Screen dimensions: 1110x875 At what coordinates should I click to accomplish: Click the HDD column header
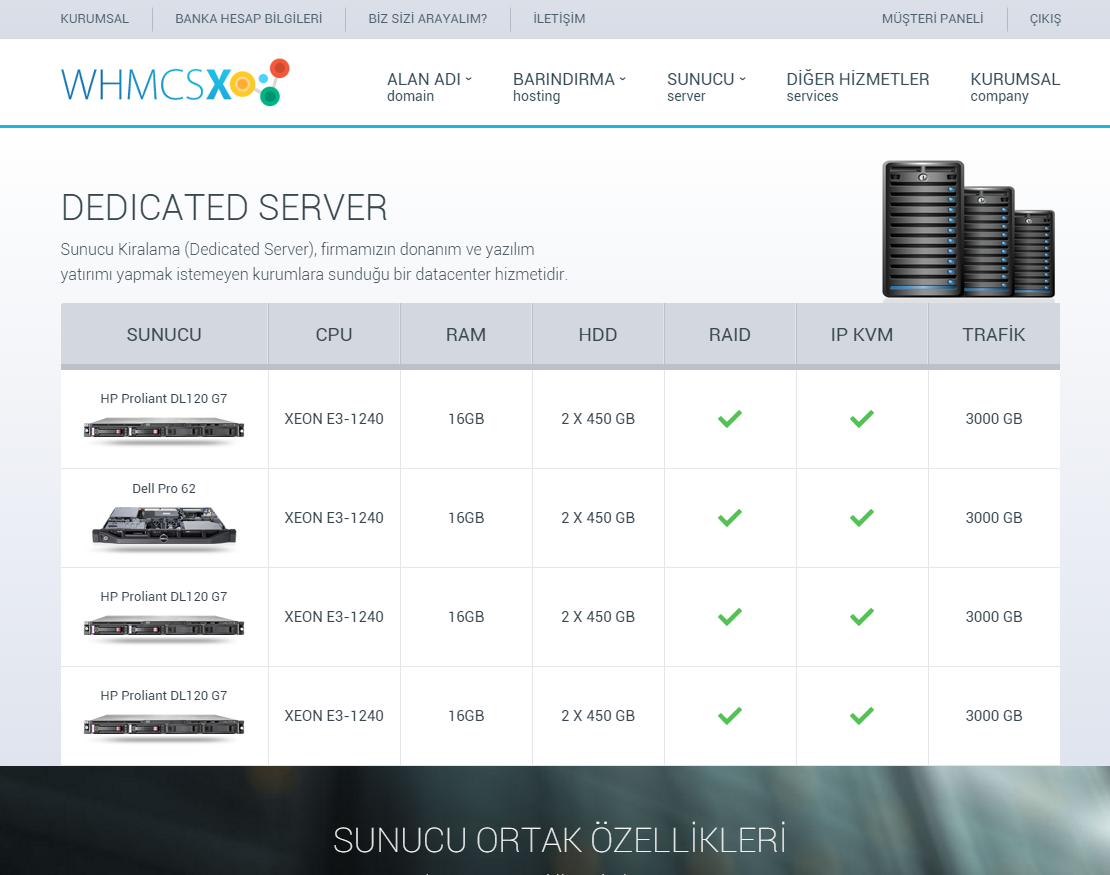point(598,335)
